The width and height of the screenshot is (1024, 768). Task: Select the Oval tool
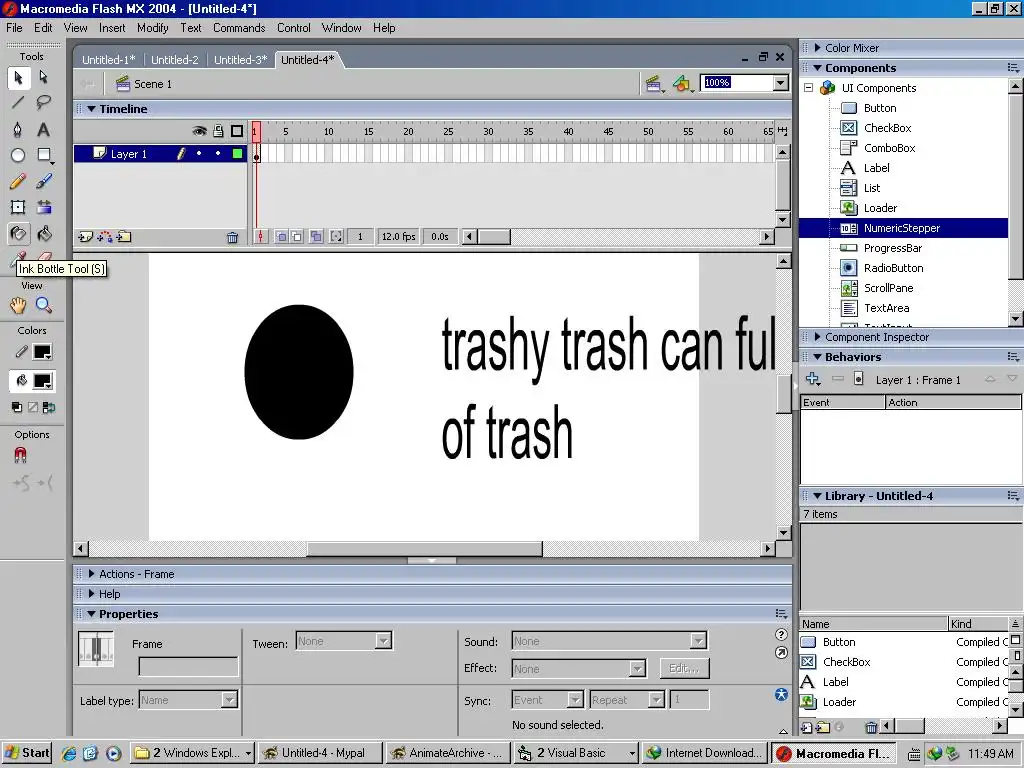18,155
